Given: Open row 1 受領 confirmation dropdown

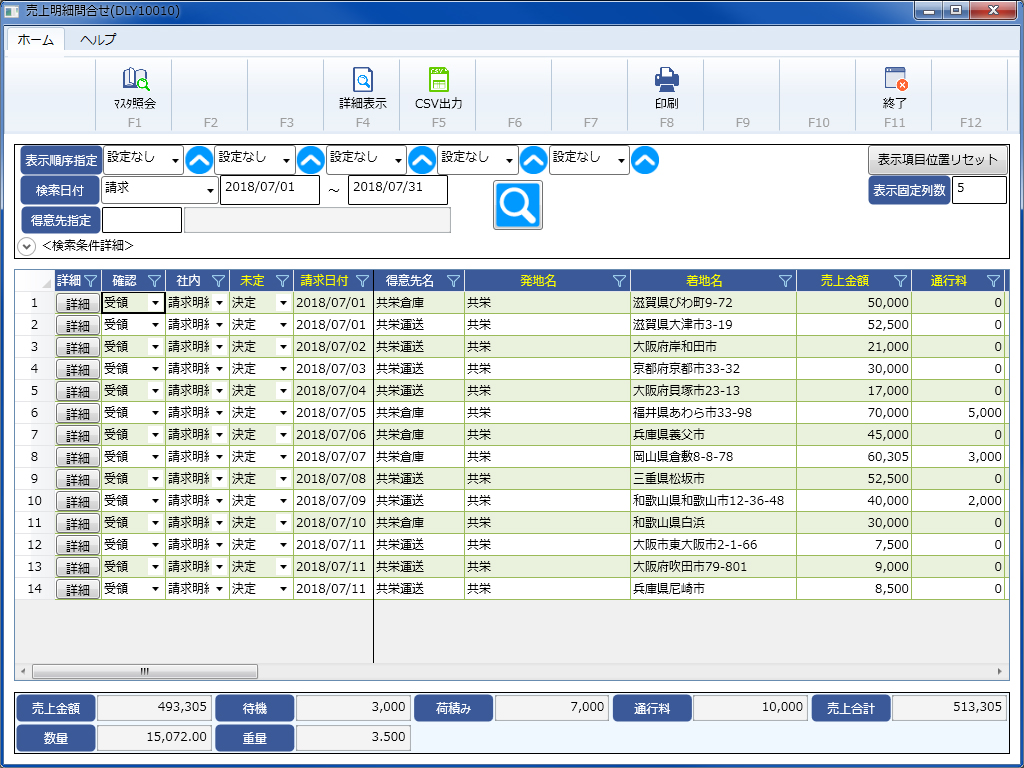Looking at the screenshot, I should pos(155,303).
